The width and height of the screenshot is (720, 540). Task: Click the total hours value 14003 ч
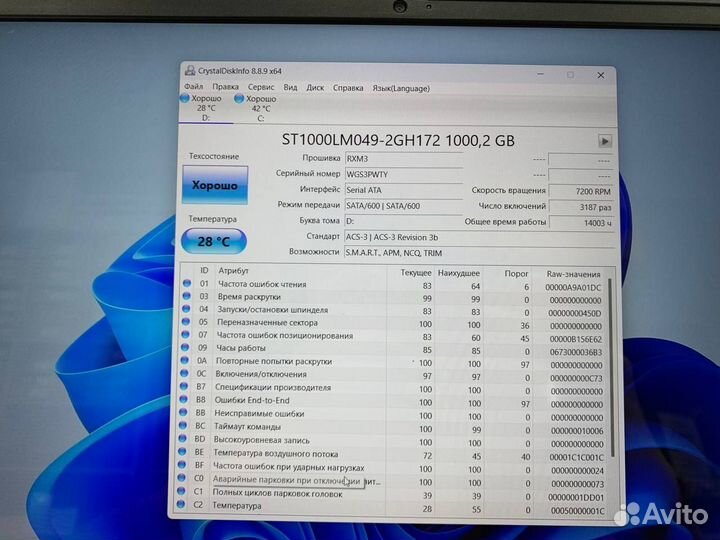[581, 223]
